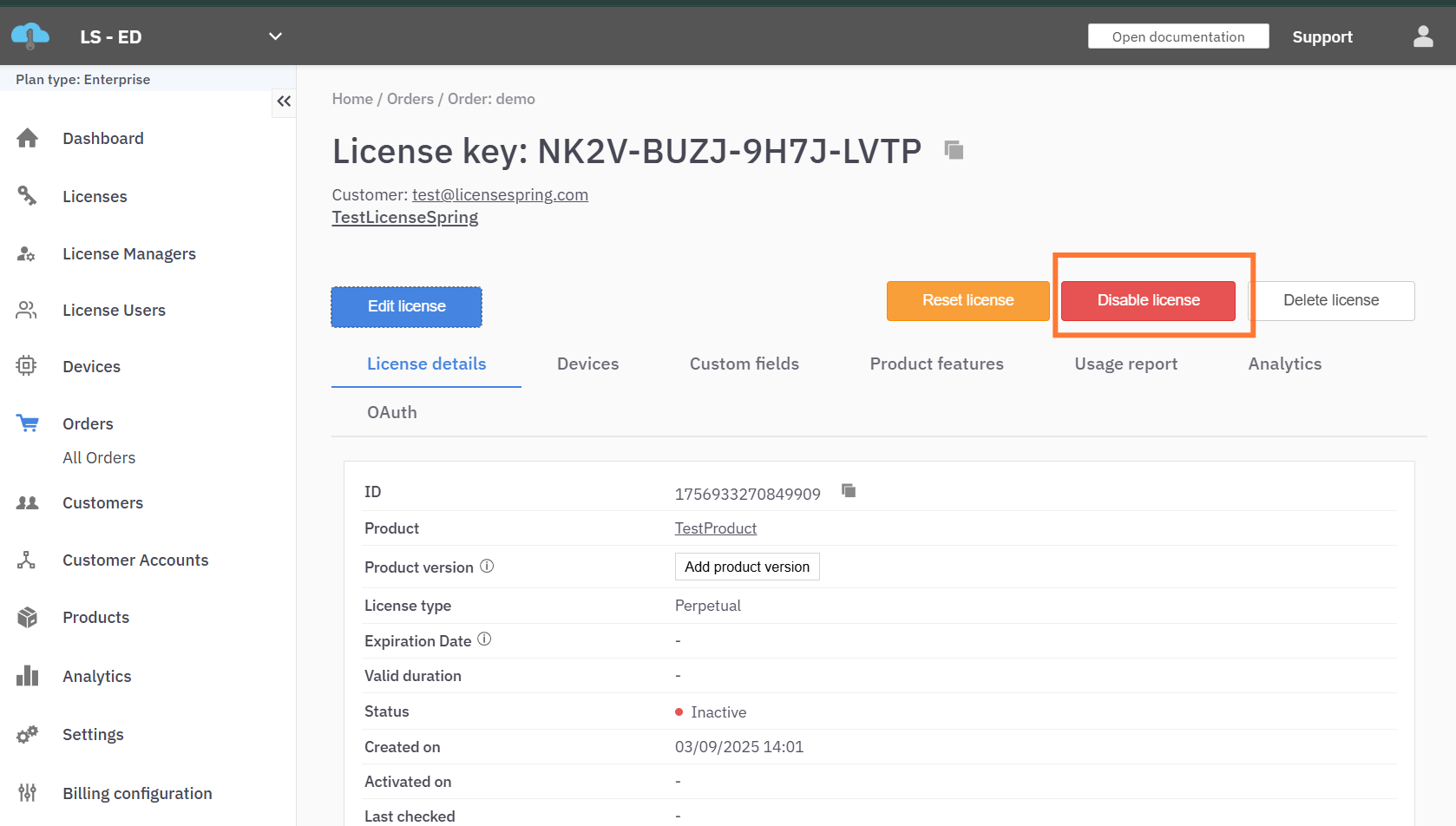Screen dimensions: 1456x826
Task: Navigate to Orders in the breadcrumb
Action: [x=410, y=99]
